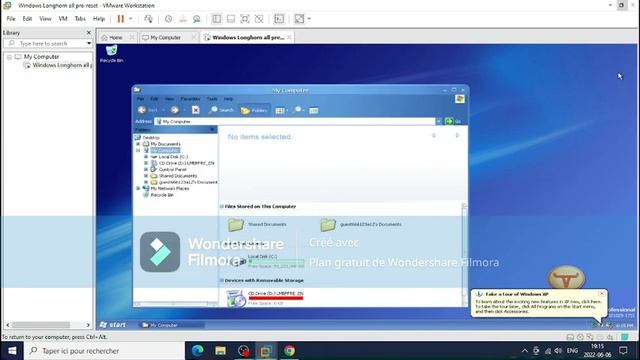Click the Back button in guest explorer

pos(148,110)
